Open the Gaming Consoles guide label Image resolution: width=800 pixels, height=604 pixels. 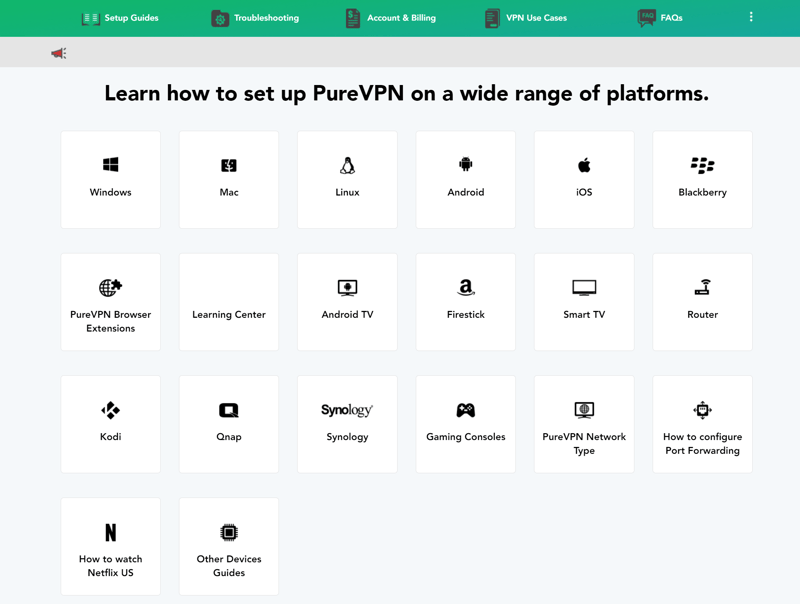(466, 437)
